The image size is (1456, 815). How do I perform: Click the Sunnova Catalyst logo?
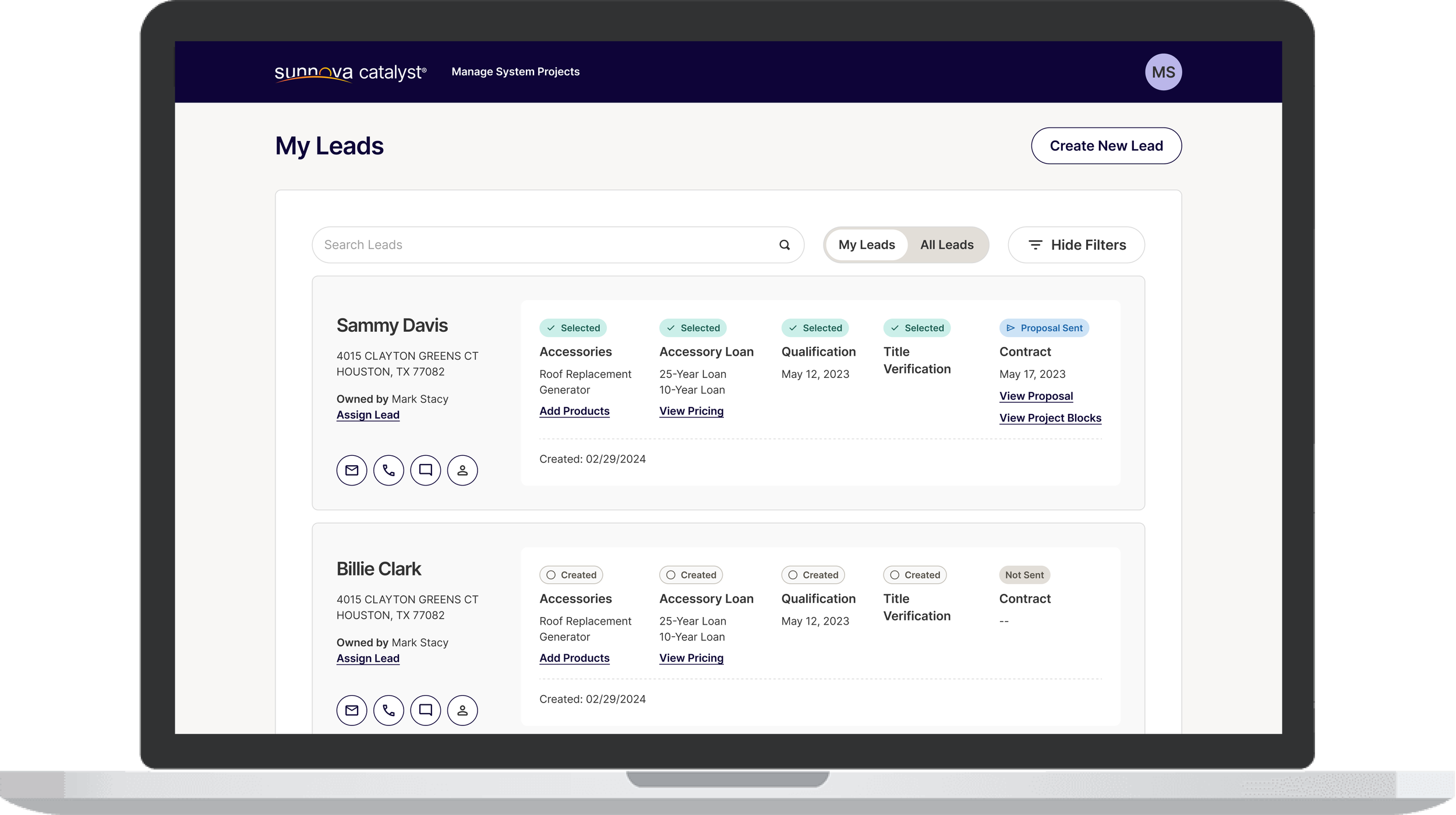tap(350, 73)
